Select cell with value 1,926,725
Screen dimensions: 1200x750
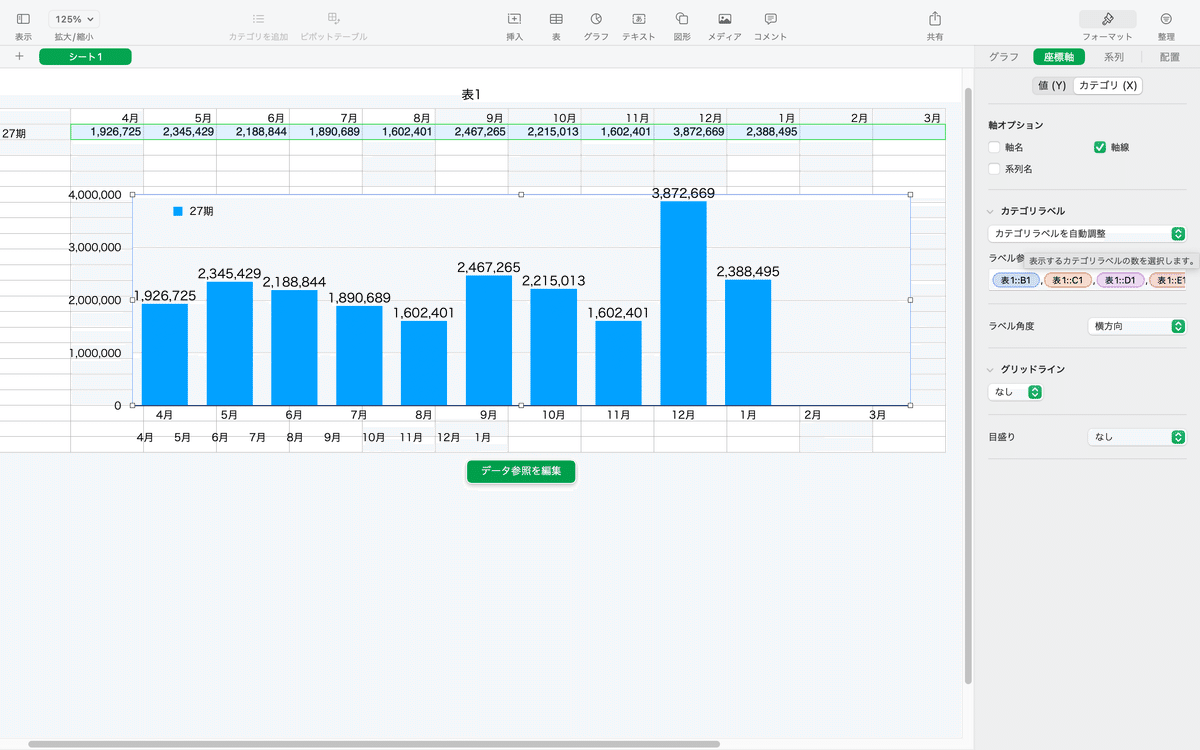107,131
